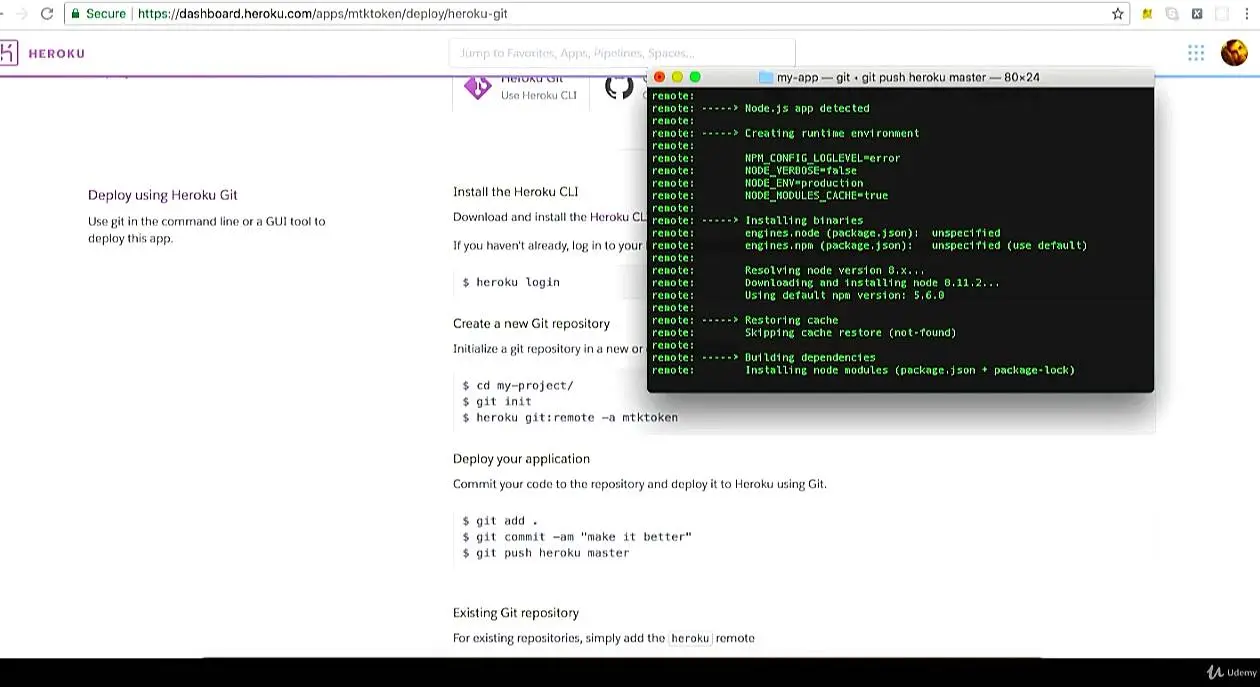Open 'Download and install the Heroku CLI' link
The height and width of the screenshot is (687, 1260).
pos(550,217)
